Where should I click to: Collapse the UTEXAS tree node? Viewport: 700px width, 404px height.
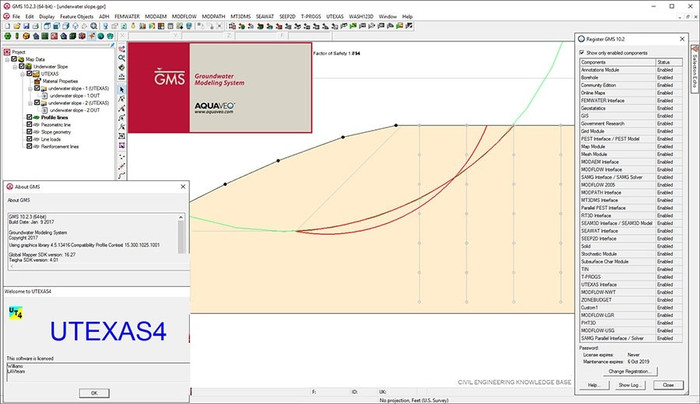point(21,74)
